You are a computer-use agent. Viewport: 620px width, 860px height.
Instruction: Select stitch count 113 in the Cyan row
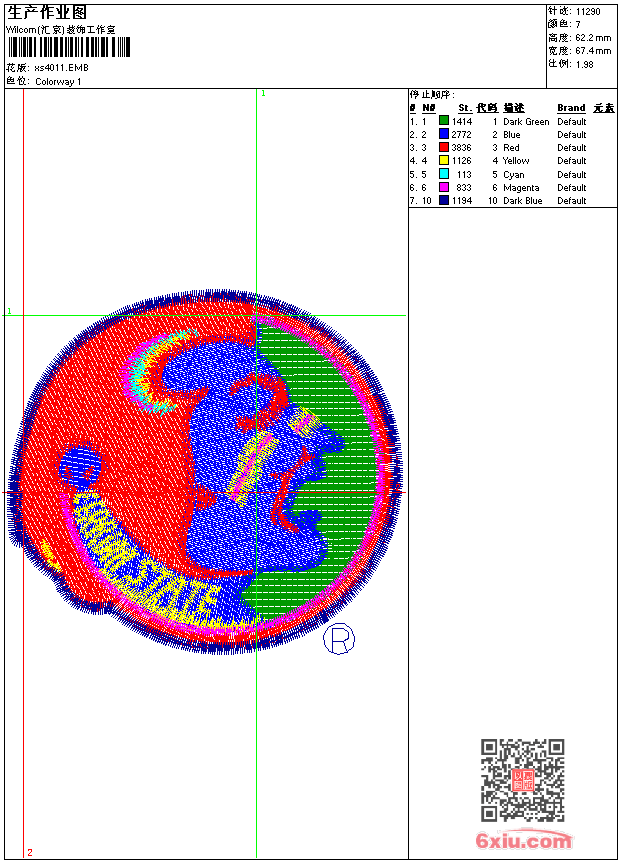point(464,174)
